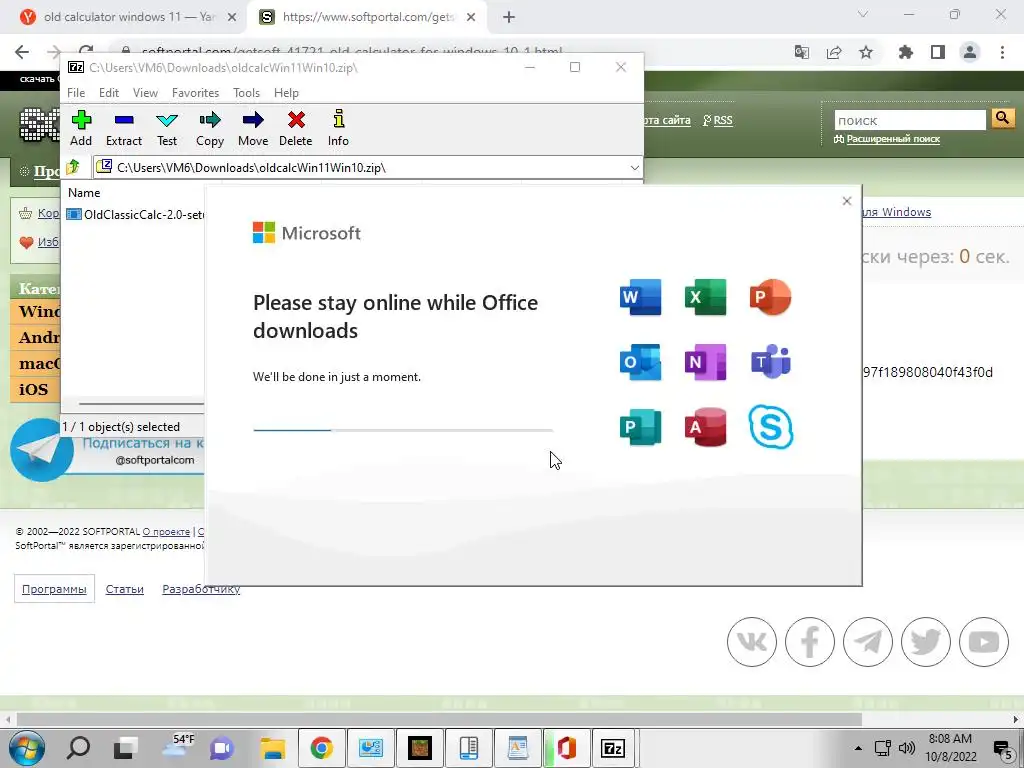The height and width of the screenshot is (768, 1024).
Task: Open the Tools menu in 7-Zip
Action: coord(246,93)
